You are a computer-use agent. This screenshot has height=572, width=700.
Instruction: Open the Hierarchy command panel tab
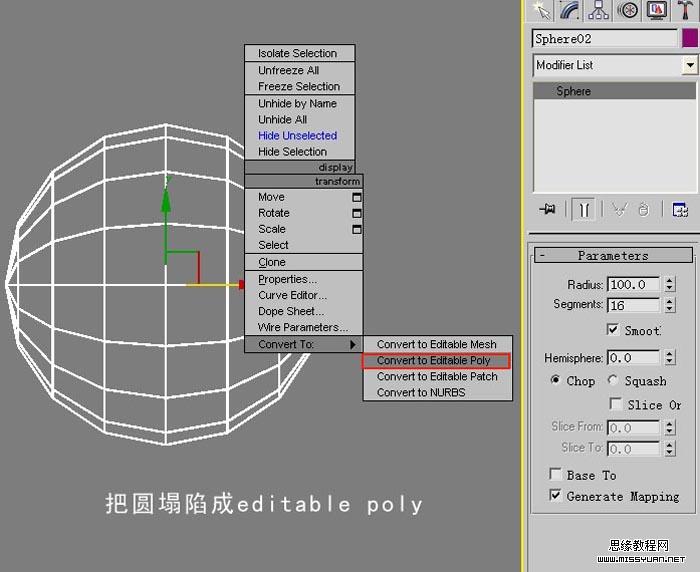[x=598, y=10]
